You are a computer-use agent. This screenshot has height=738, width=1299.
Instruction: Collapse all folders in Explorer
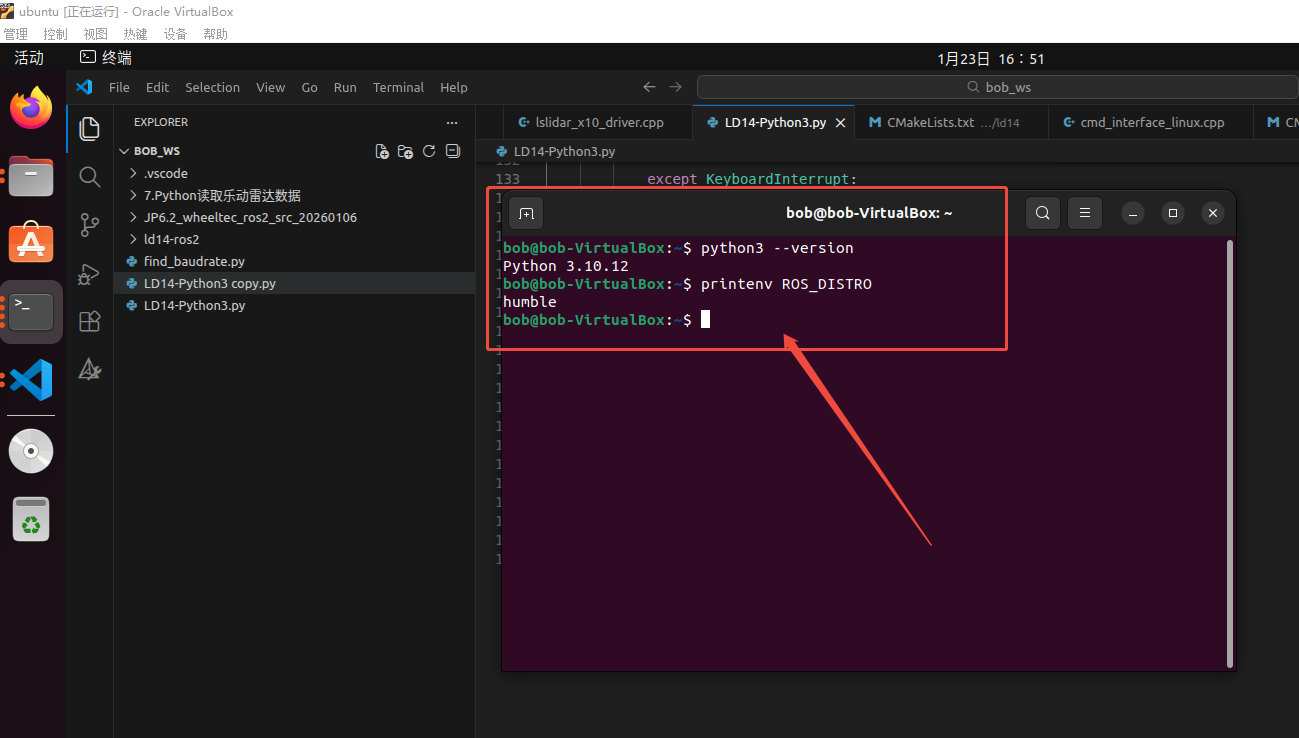point(453,152)
